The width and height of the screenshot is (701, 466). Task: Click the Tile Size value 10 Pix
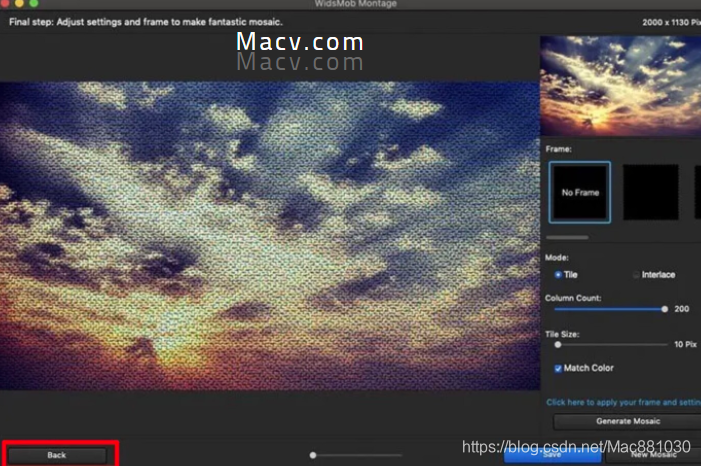[685, 344]
